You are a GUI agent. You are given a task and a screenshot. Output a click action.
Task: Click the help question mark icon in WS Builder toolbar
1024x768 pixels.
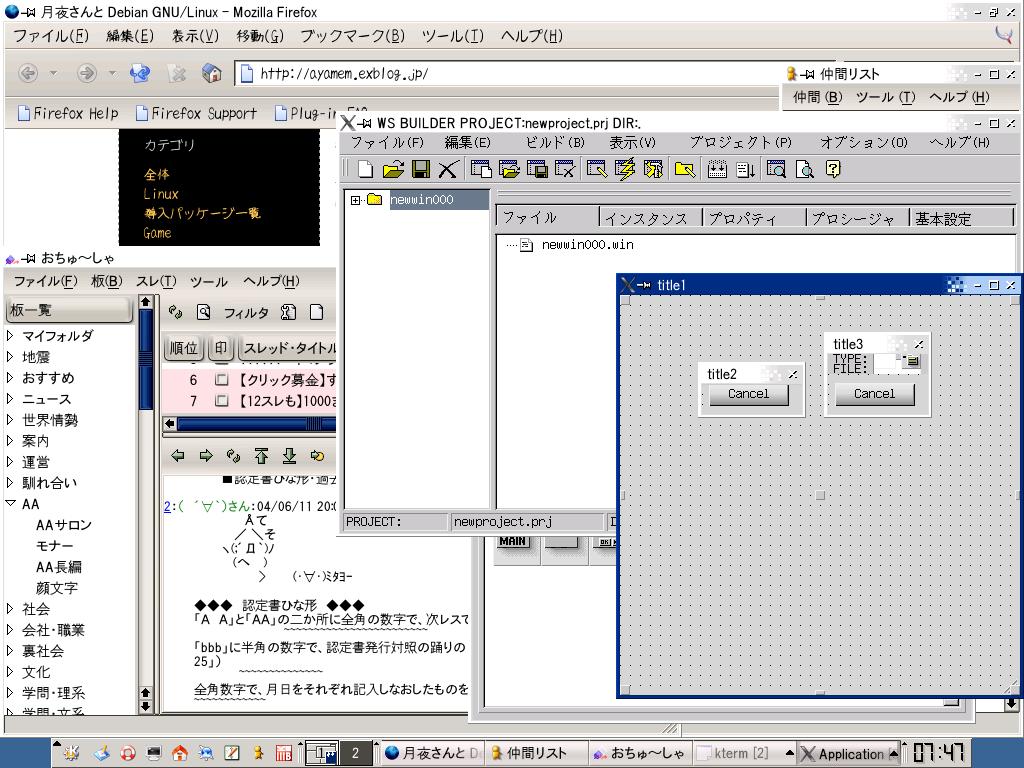[833, 170]
